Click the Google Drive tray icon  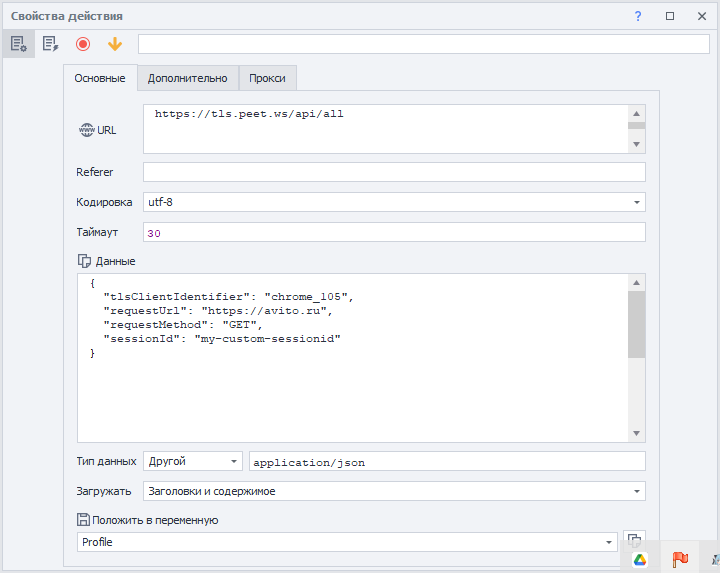click(639, 559)
